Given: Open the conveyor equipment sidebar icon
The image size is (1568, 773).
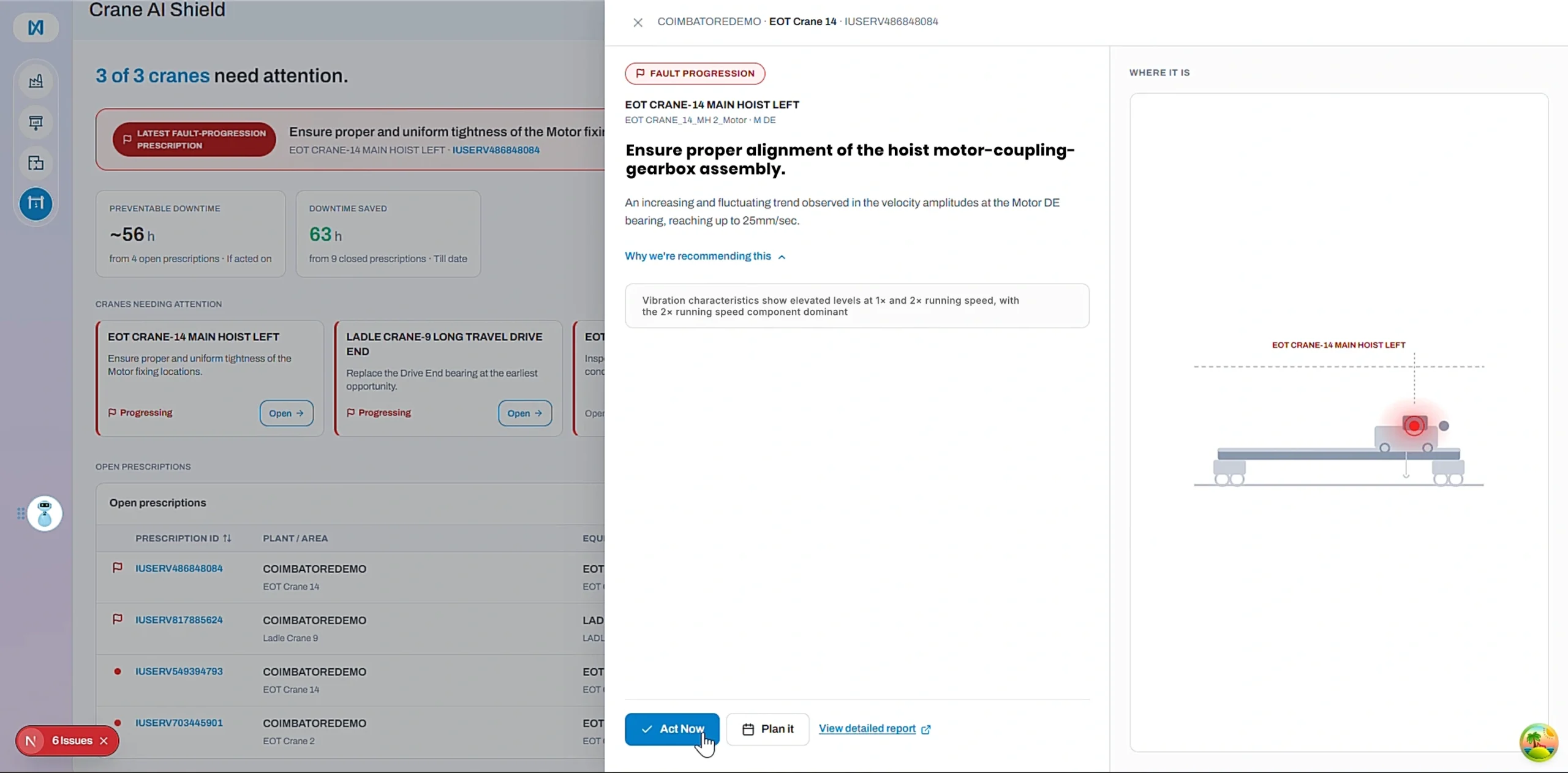Looking at the screenshot, I should [36, 123].
